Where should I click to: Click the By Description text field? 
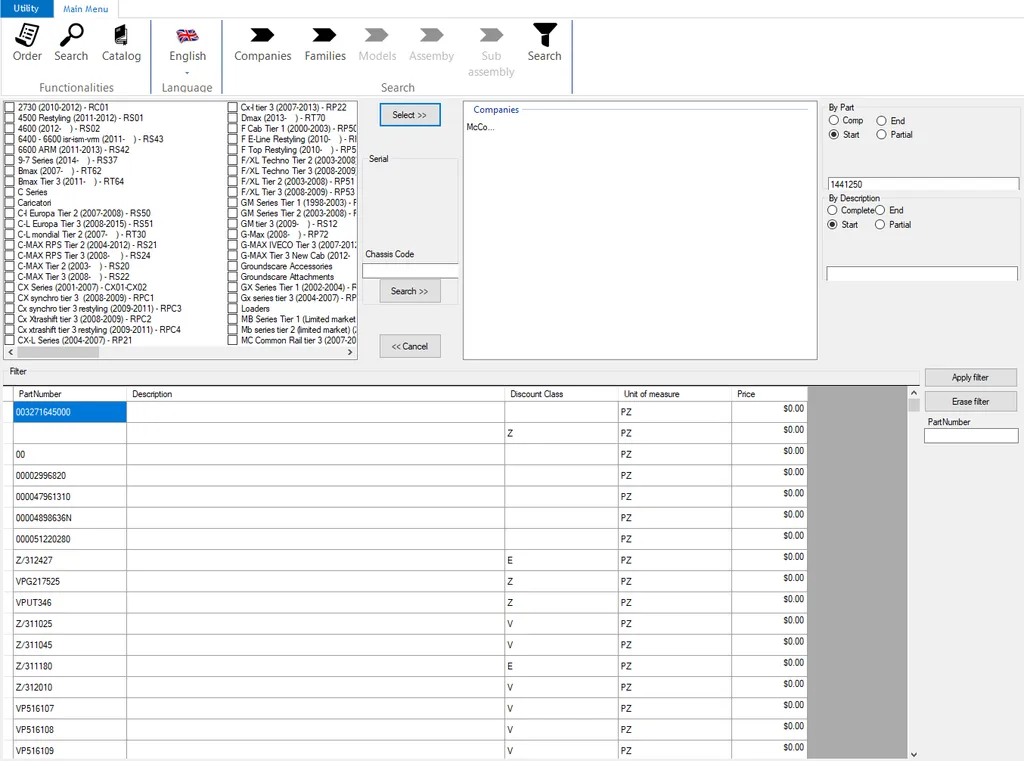pos(921,274)
